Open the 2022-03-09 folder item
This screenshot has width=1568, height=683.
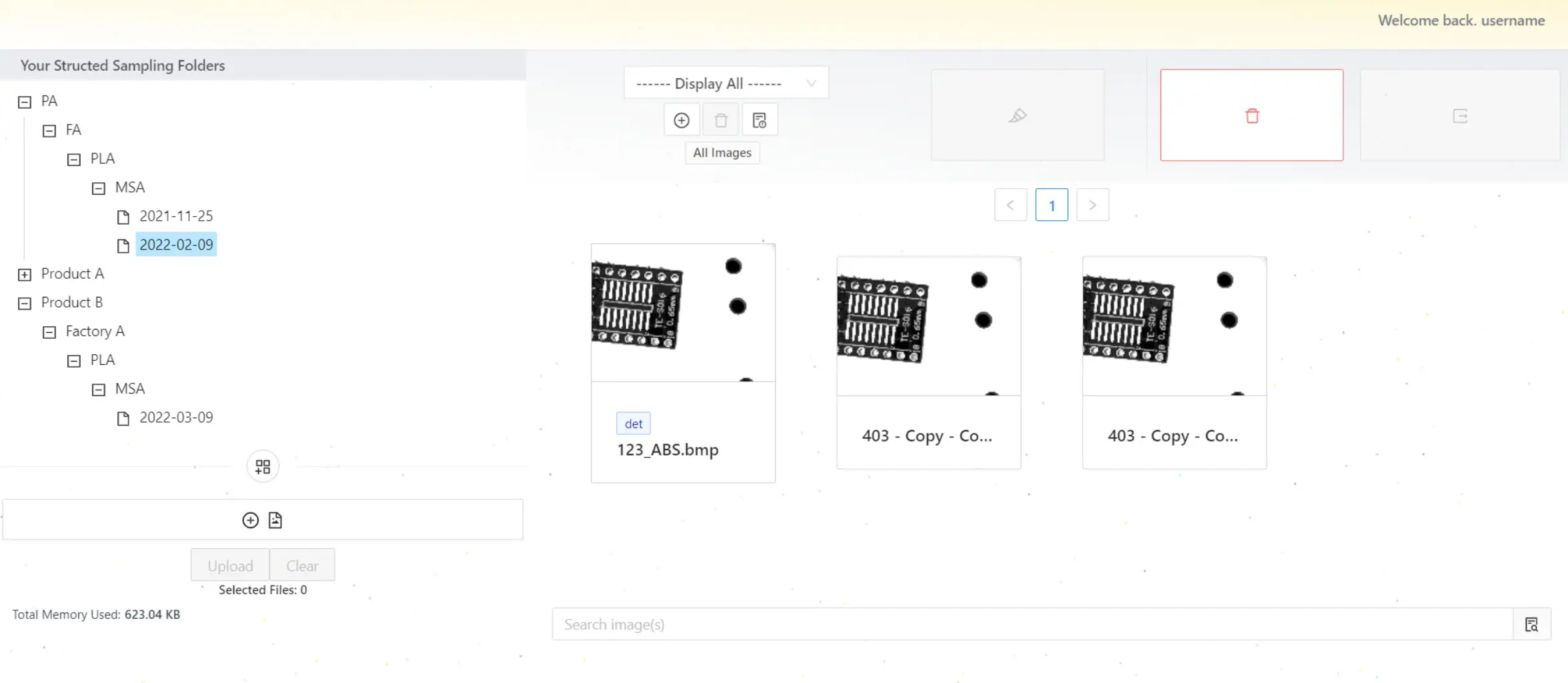click(x=175, y=418)
